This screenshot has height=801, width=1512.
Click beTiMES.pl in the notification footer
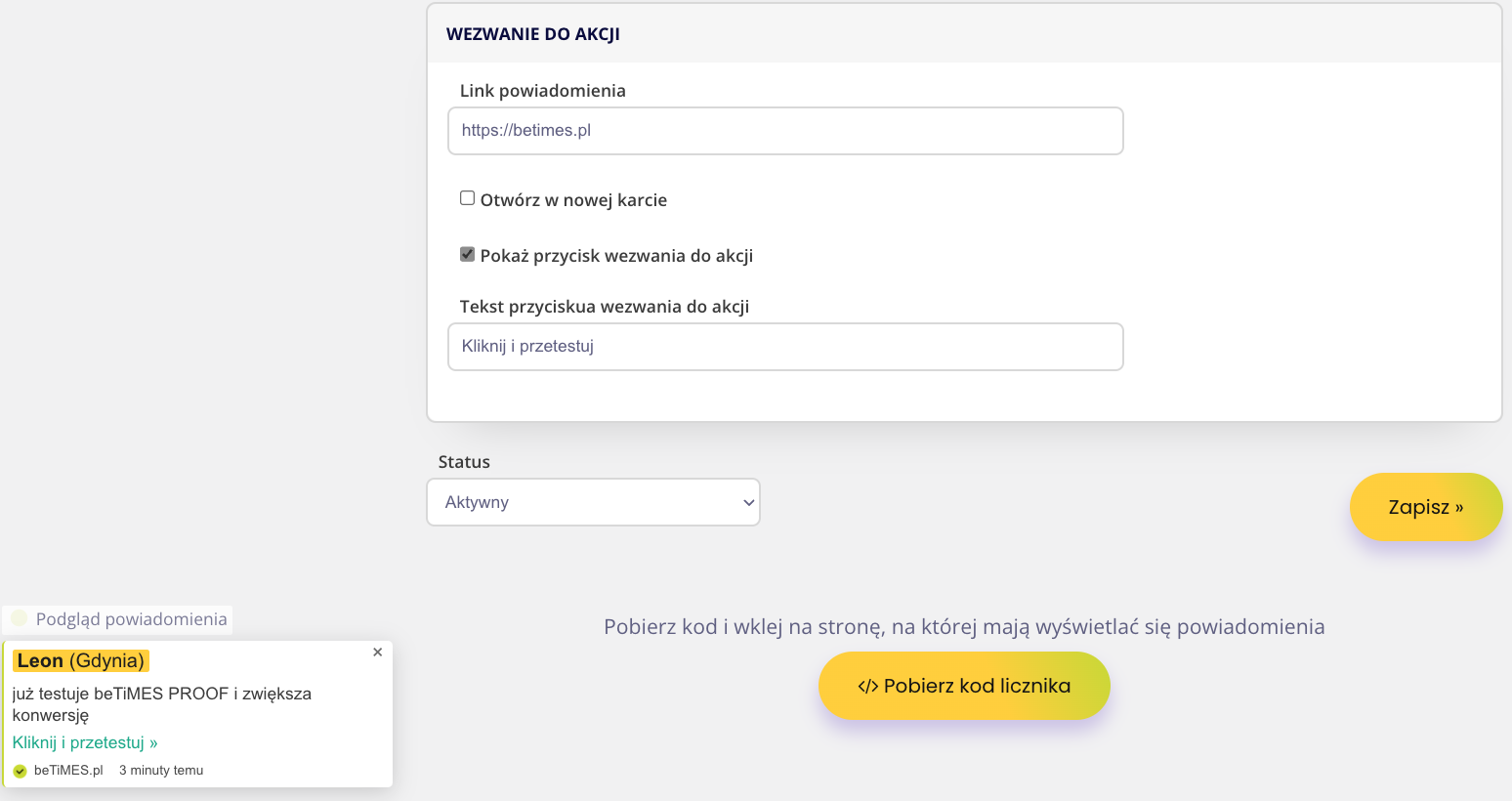pyautogui.click(x=68, y=771)
